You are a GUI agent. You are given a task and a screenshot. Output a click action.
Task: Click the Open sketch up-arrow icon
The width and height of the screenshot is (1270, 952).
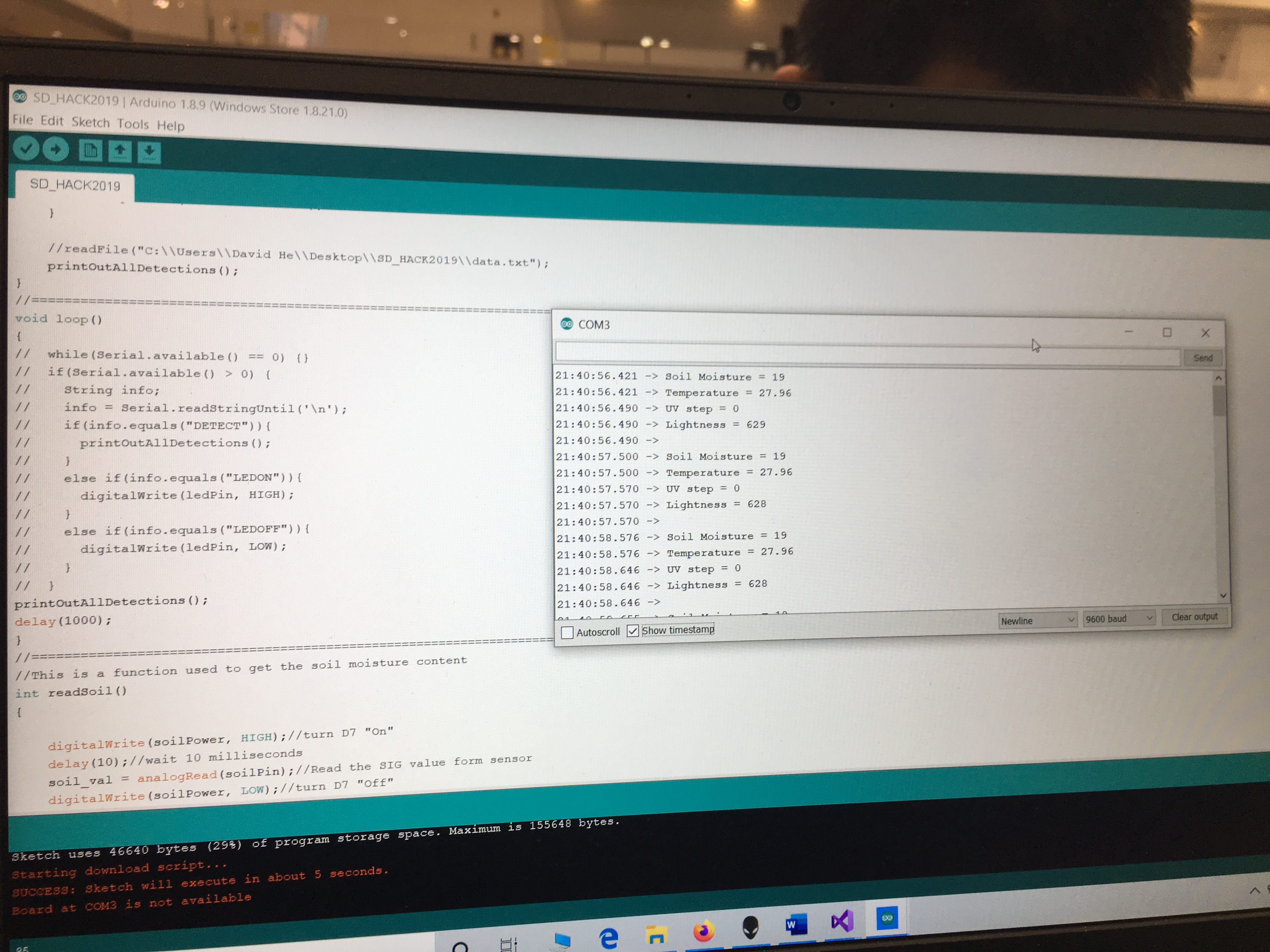click(x=120, y=152)
